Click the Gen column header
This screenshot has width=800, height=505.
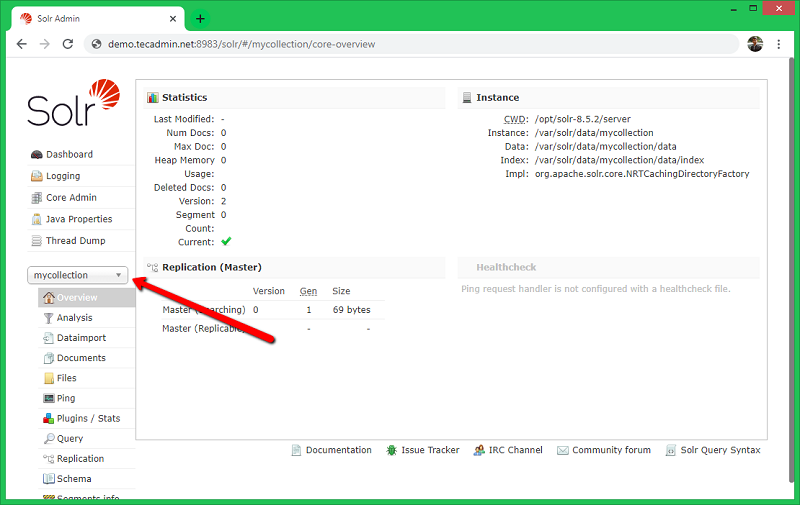308,291
